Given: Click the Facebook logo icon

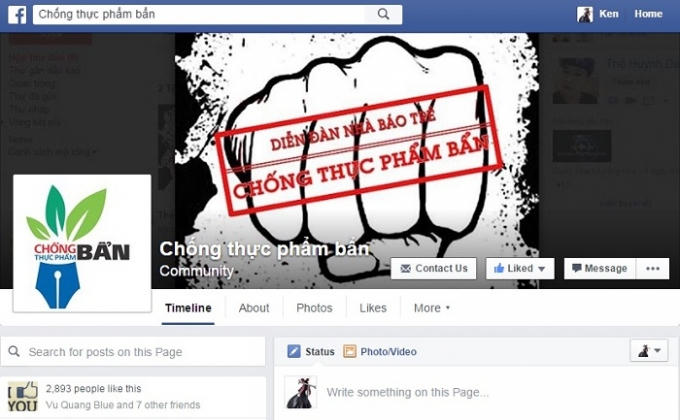Looking at the screenshot, I should 17,15.
